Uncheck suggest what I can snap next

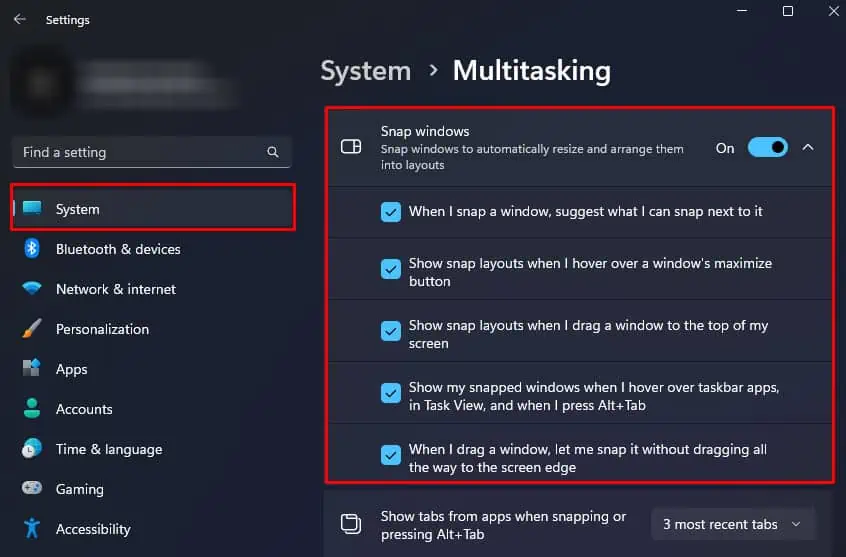tap(391, 212)
